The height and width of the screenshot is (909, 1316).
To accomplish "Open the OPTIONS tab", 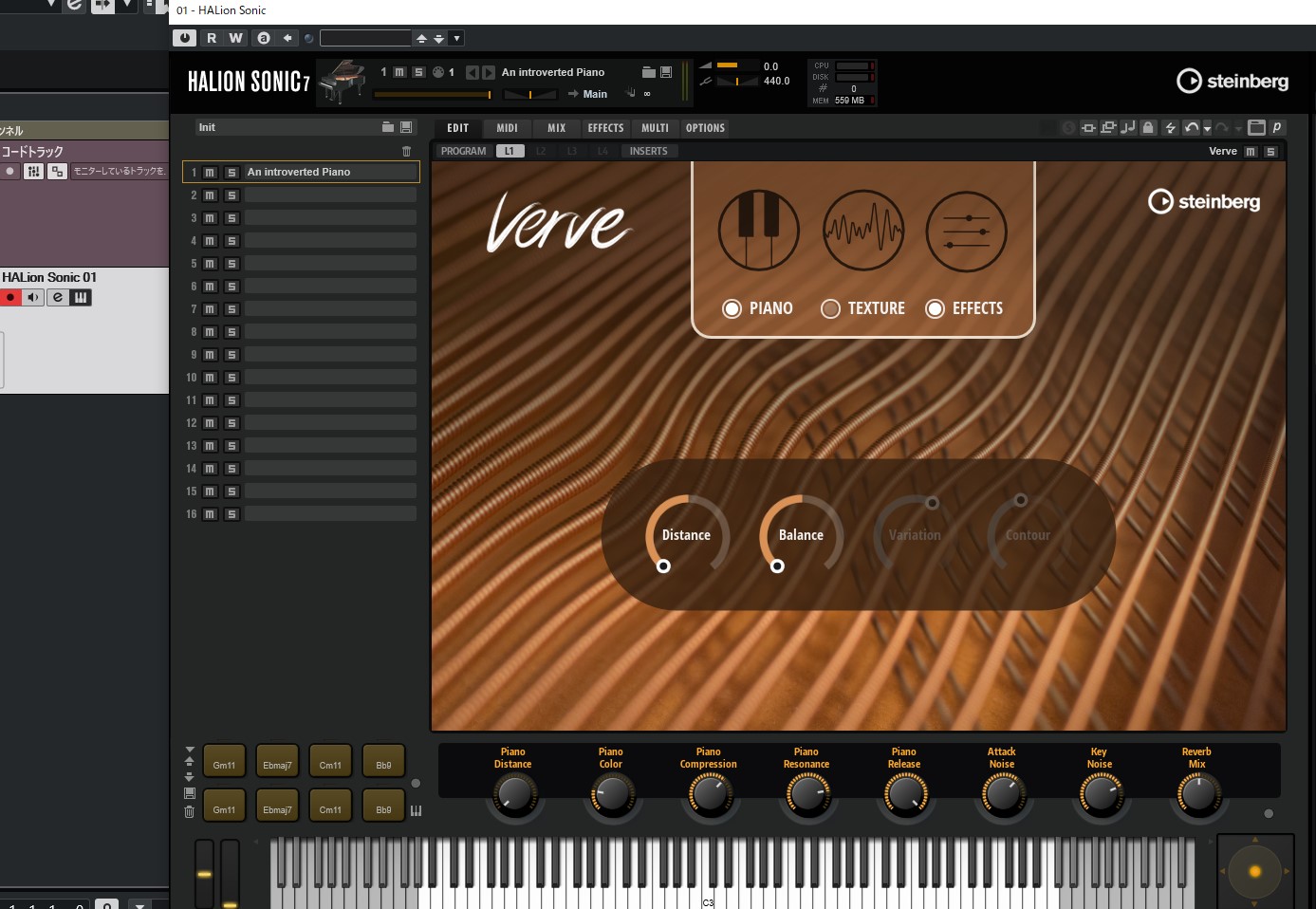I will click(705, 128).
